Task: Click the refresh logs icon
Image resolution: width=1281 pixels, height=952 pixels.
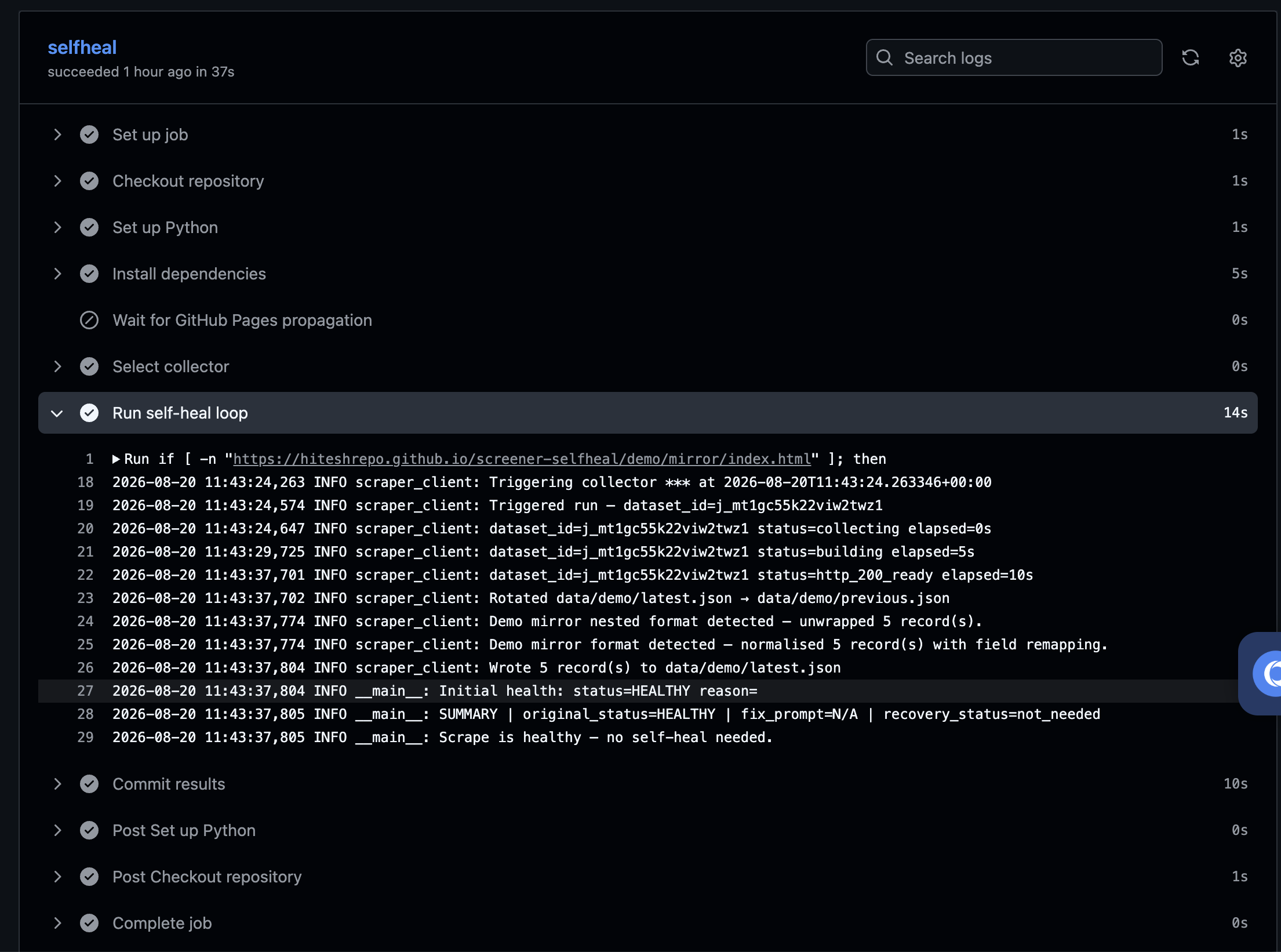Action: [x=1190, y=57]
